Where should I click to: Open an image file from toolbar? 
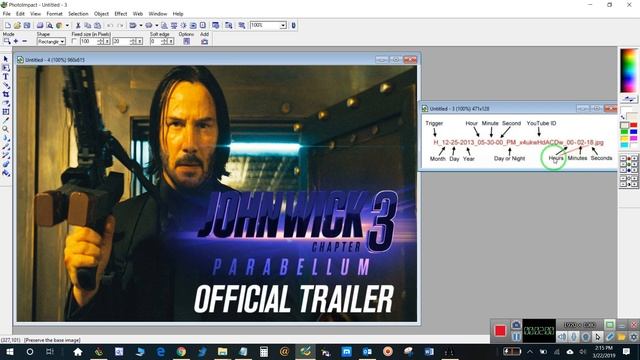17,25
